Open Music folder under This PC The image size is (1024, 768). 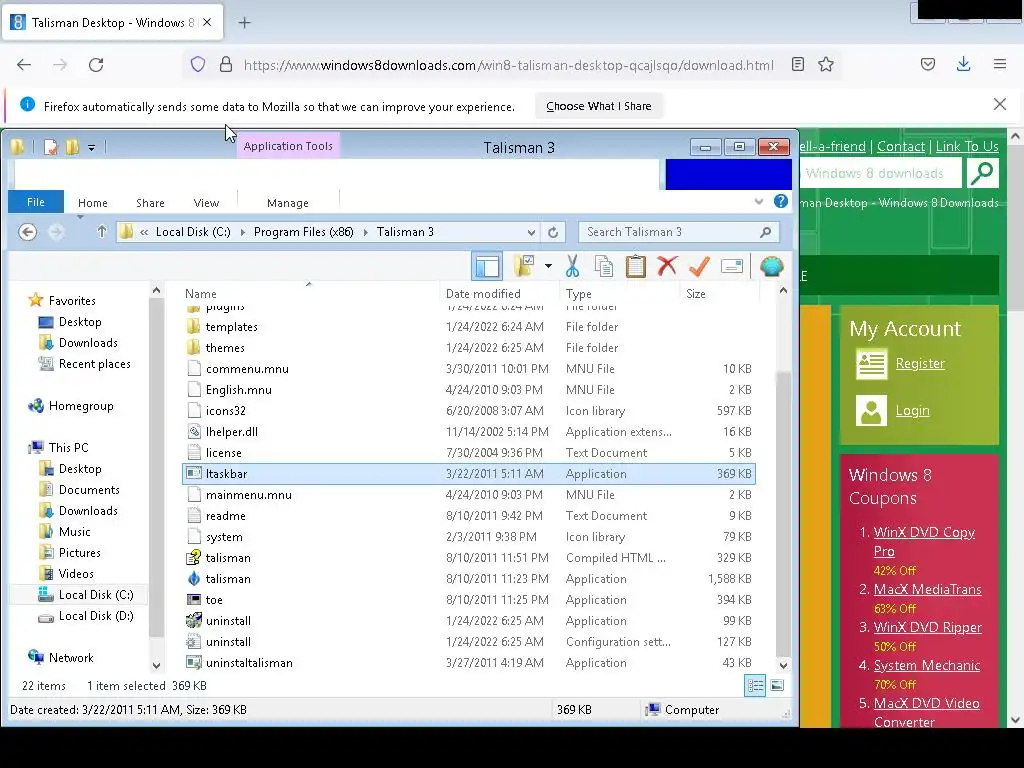[x=74, y=532]
